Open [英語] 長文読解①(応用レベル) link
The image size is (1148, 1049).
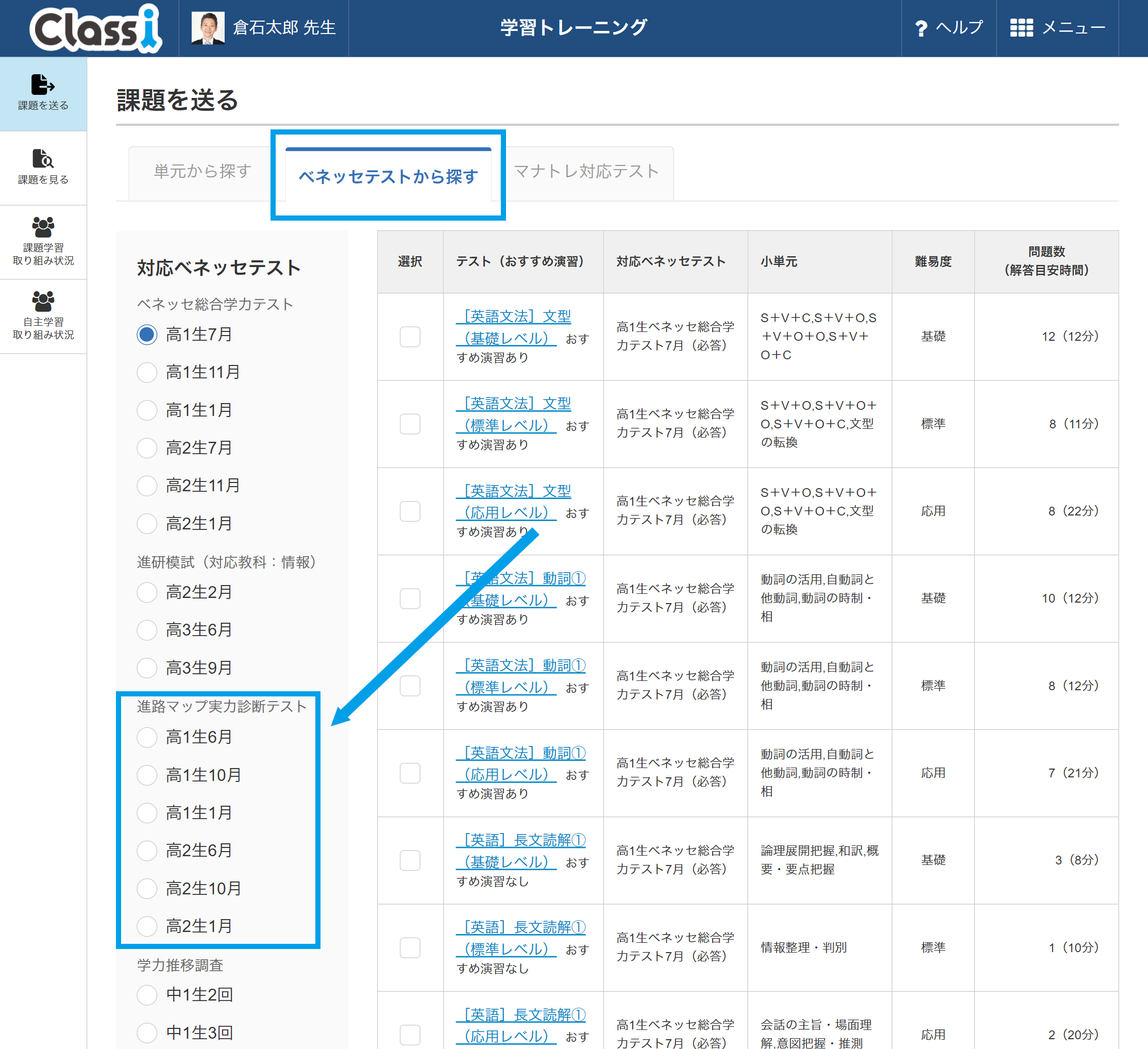(521, 1026)
